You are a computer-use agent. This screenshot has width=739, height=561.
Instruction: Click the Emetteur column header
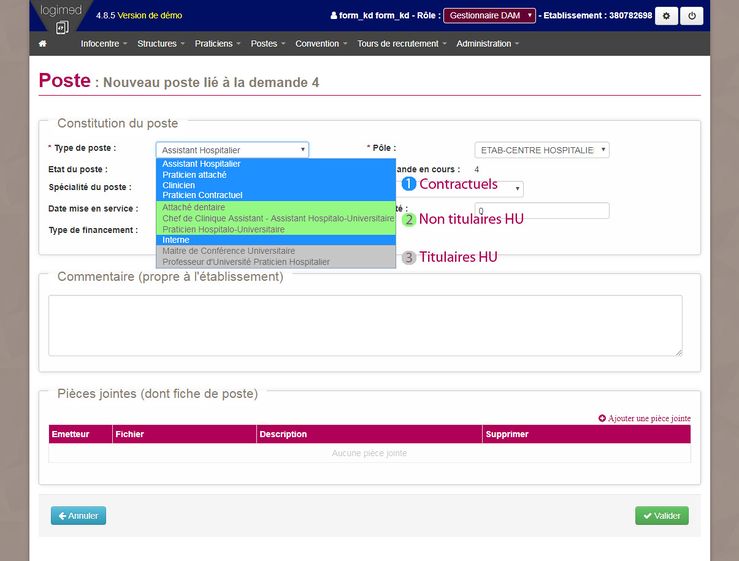click(x=81, y=434)
